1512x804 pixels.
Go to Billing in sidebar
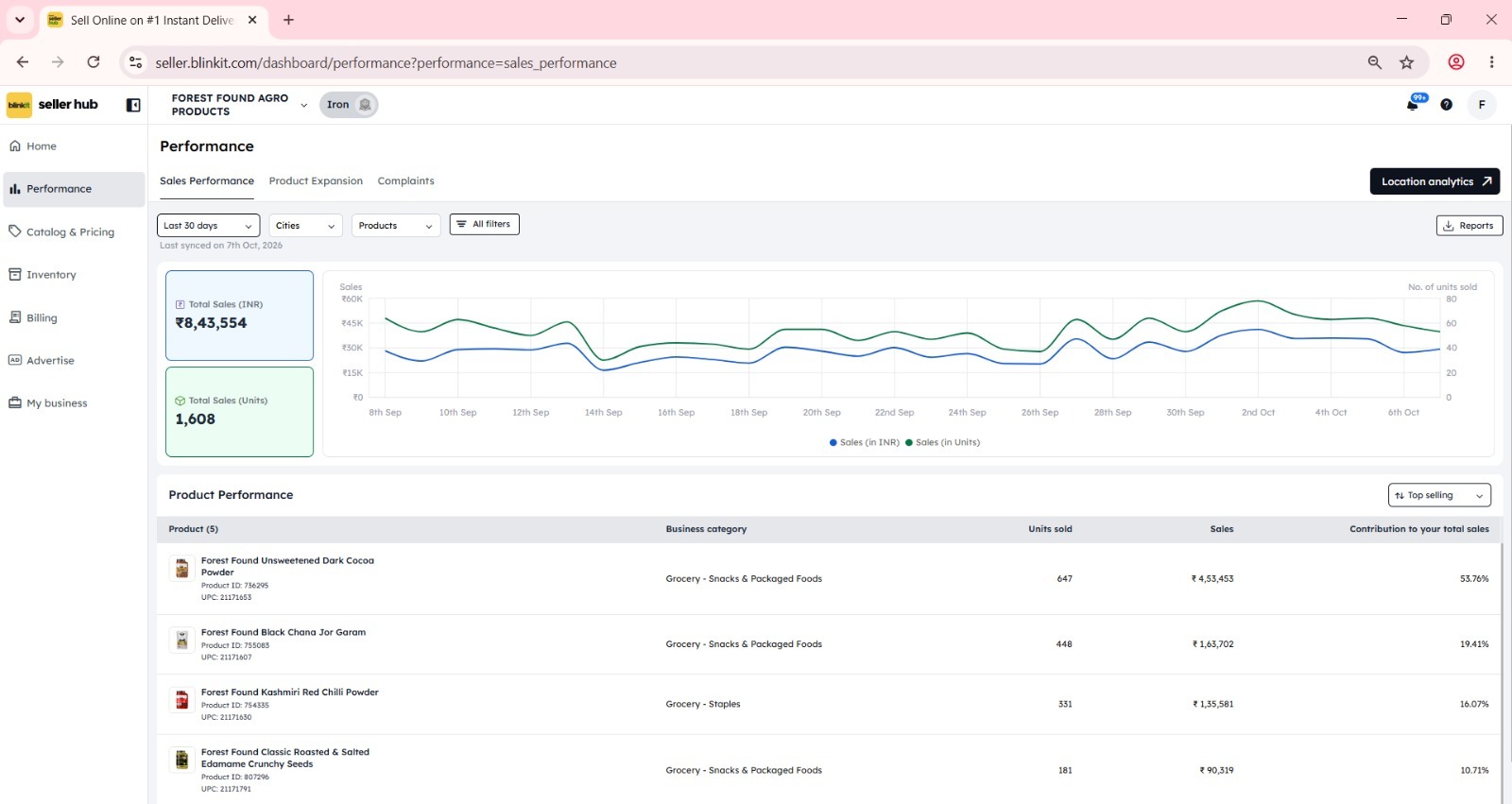click(x=74, y=317)
